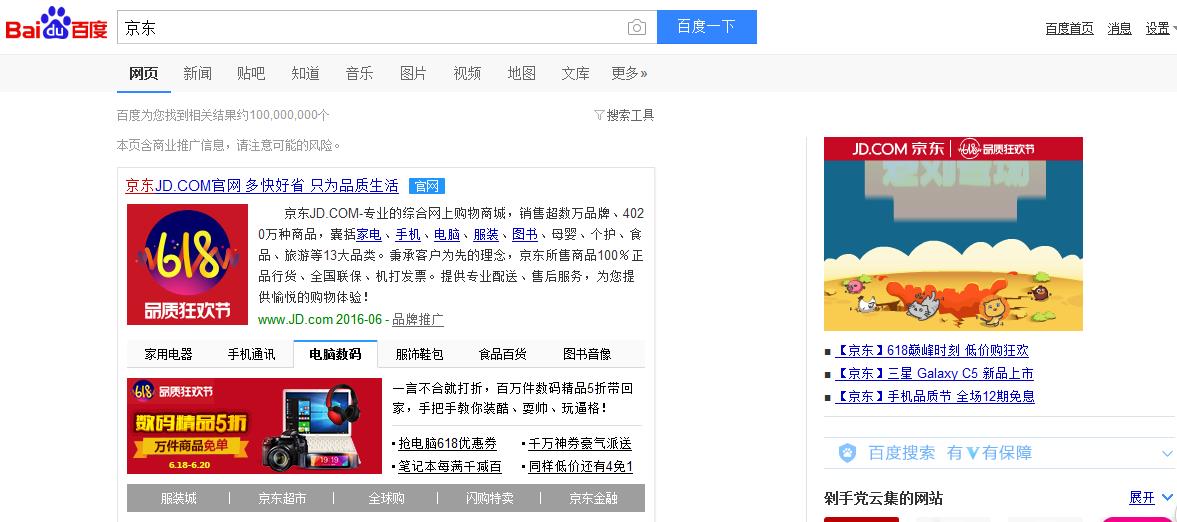The height and width of the screenshot is (522, 1177).
Task: Select the 服饰鞋包 category tab
Action: tap(420, 355)
